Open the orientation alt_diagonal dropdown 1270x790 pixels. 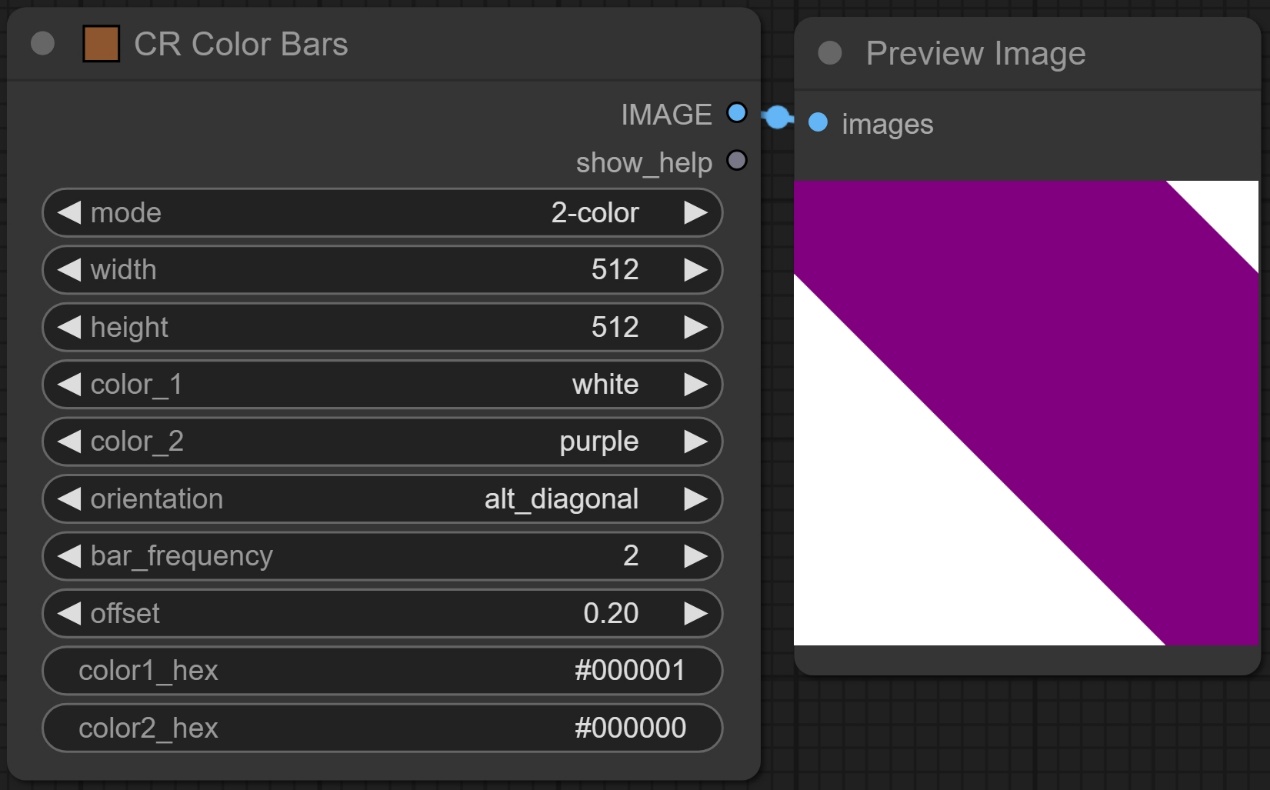pyautogui.click(x=382, y=499)
